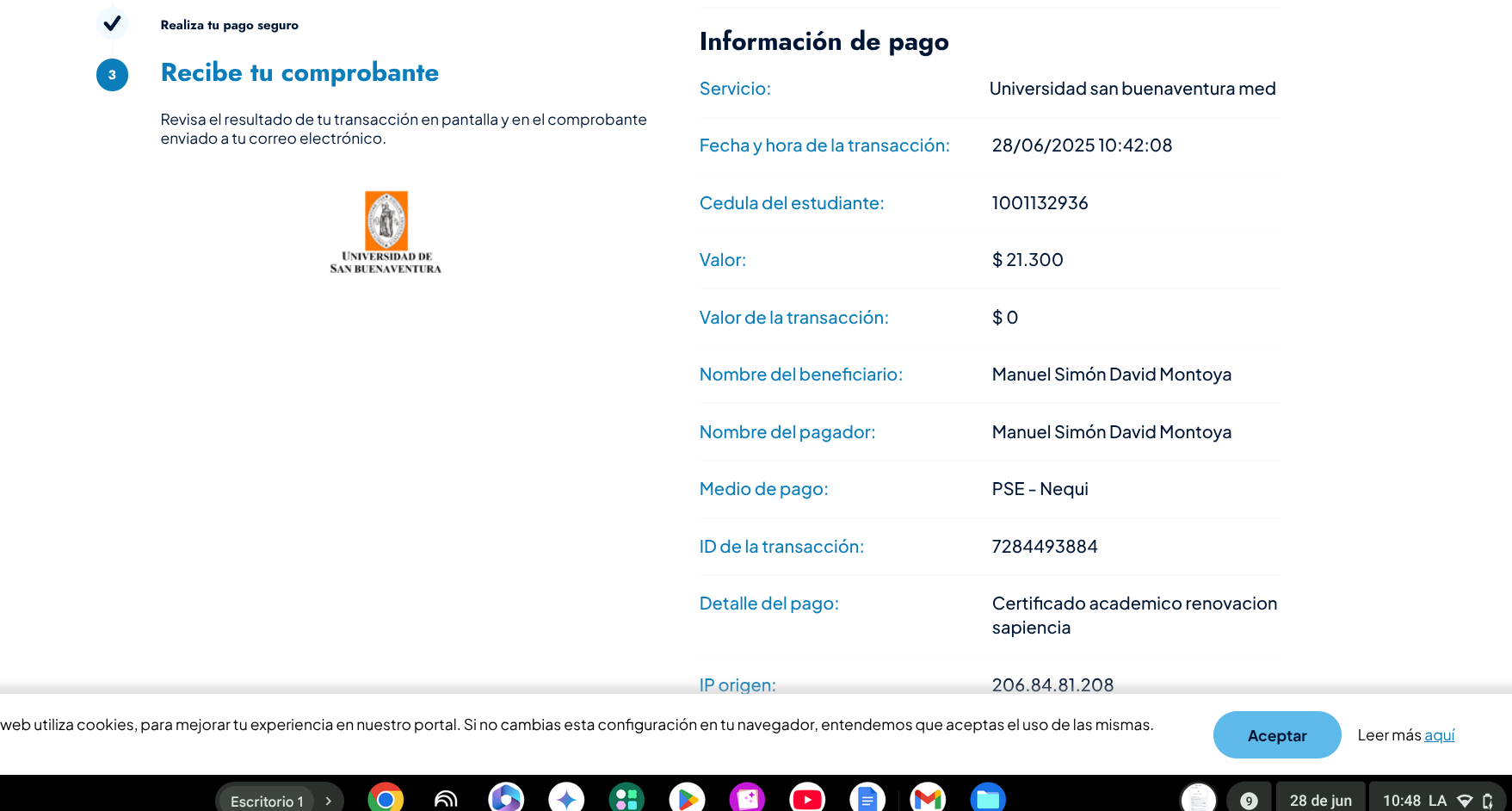Launch Google Play Store icon

click(687, 799)
